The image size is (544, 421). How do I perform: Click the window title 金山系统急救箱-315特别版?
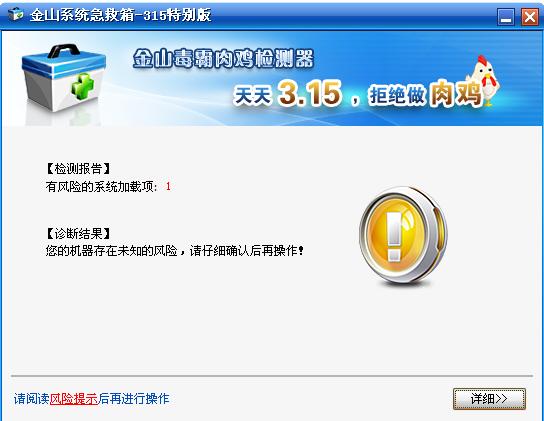(x=120, y=15)
